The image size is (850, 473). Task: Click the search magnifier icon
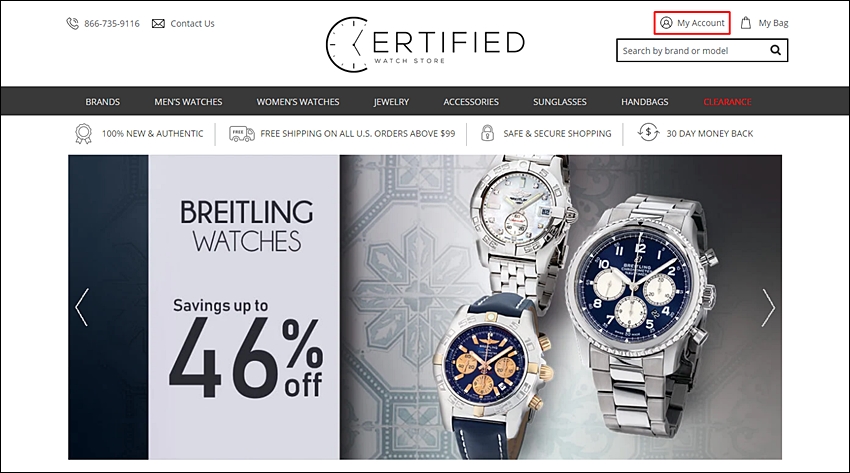point(776,50)
